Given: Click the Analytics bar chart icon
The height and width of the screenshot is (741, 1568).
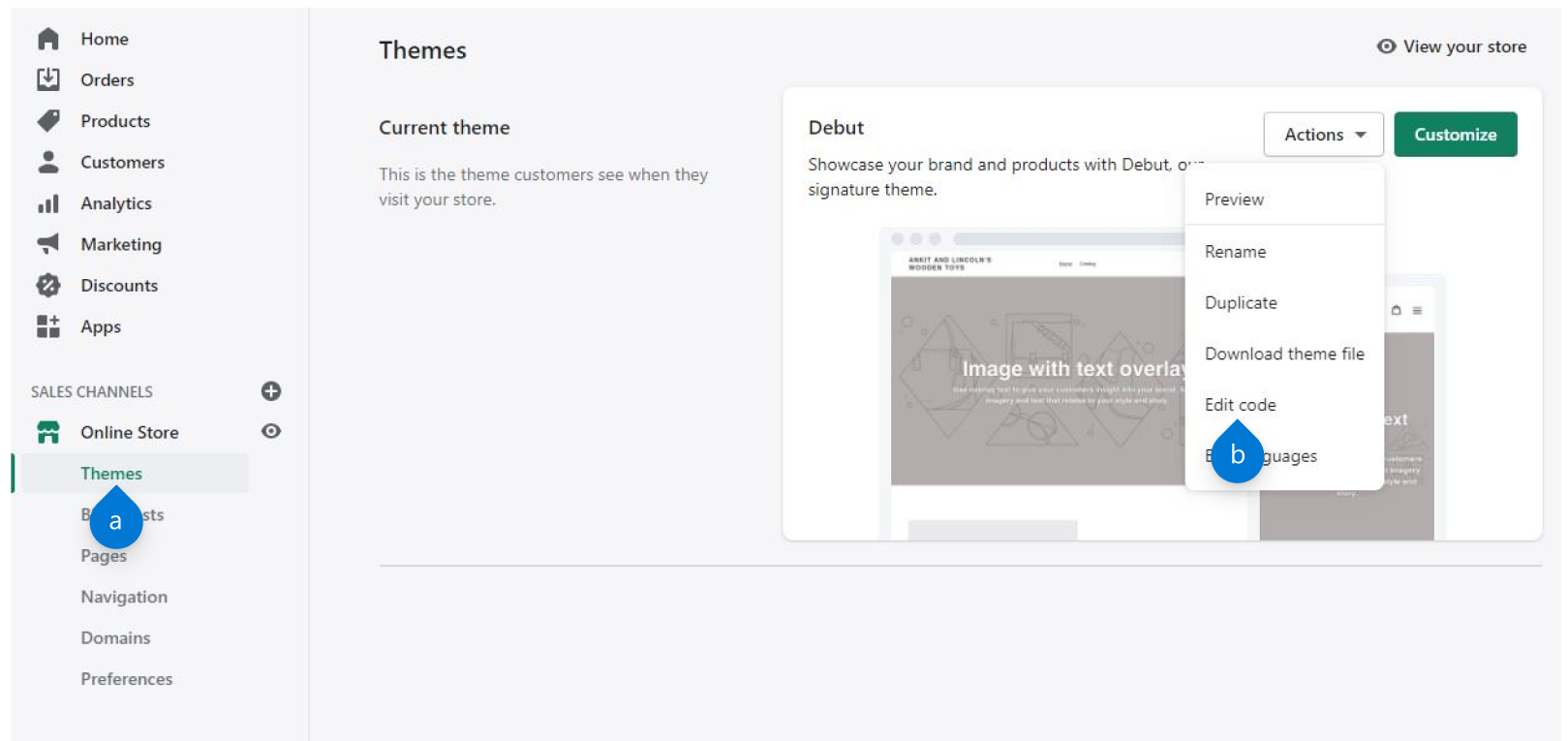Looking at the screenshot, I should tap(48, 203).
